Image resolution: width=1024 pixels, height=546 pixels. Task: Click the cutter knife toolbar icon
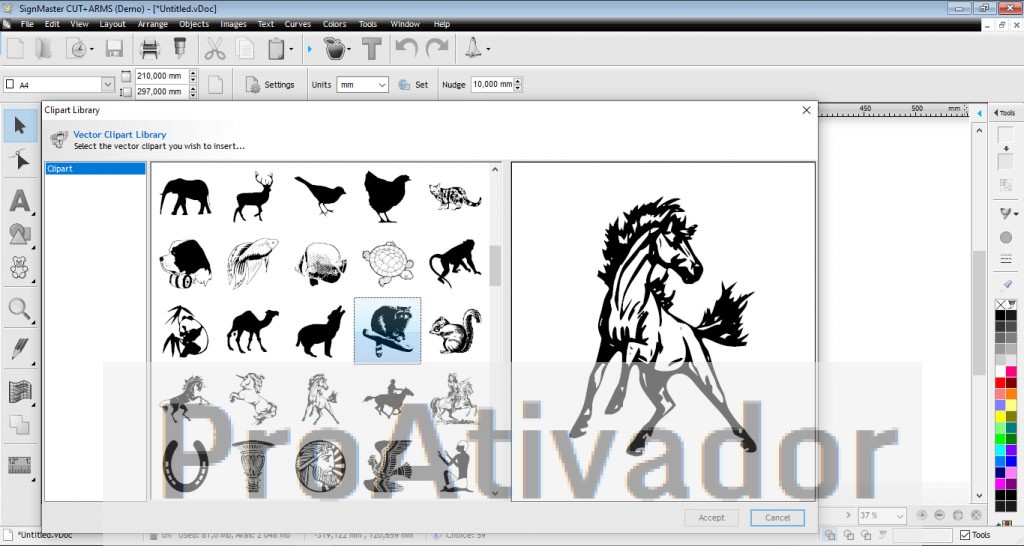(x=179, y=49)
